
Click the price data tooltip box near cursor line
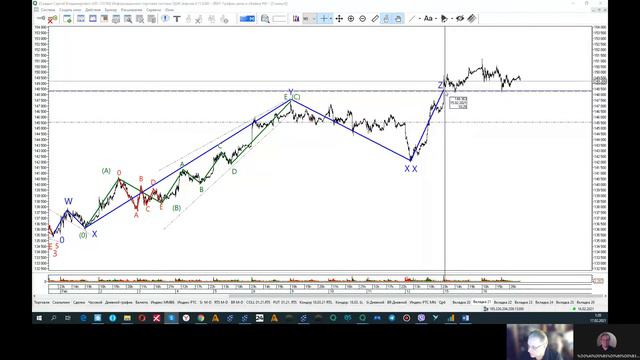click(458, 102)
